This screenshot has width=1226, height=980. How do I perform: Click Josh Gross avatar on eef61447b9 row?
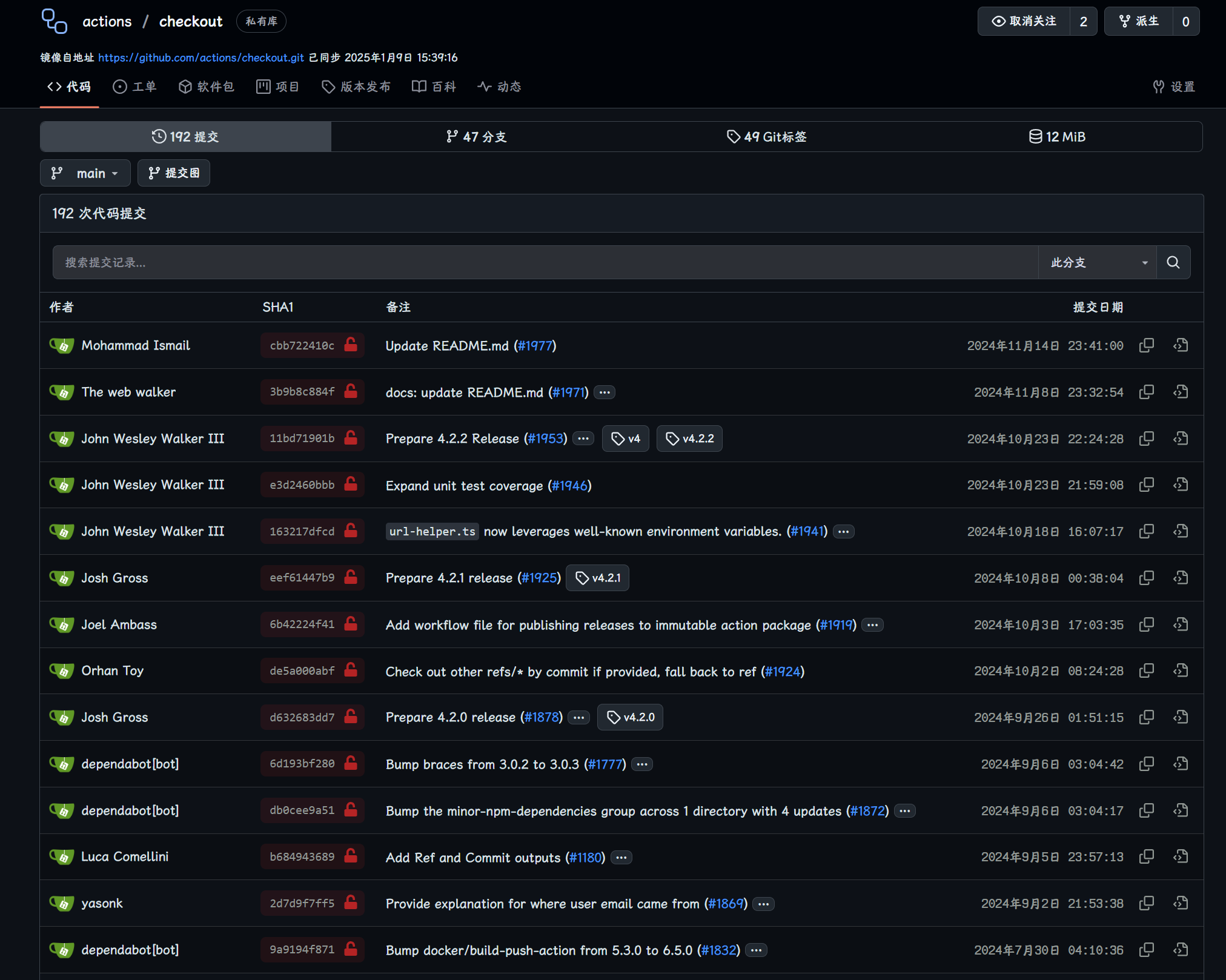(62, 578)
